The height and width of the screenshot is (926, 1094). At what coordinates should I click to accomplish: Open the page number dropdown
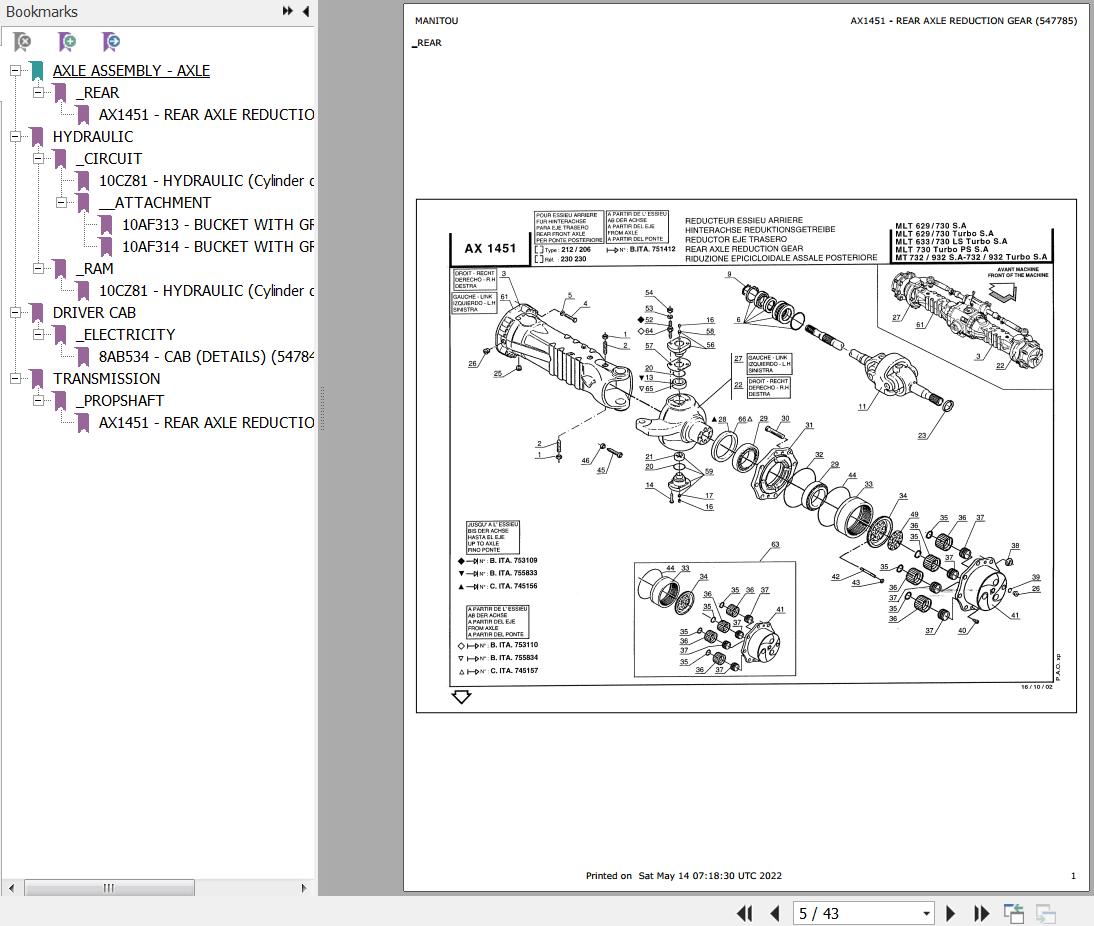(926, 913)
